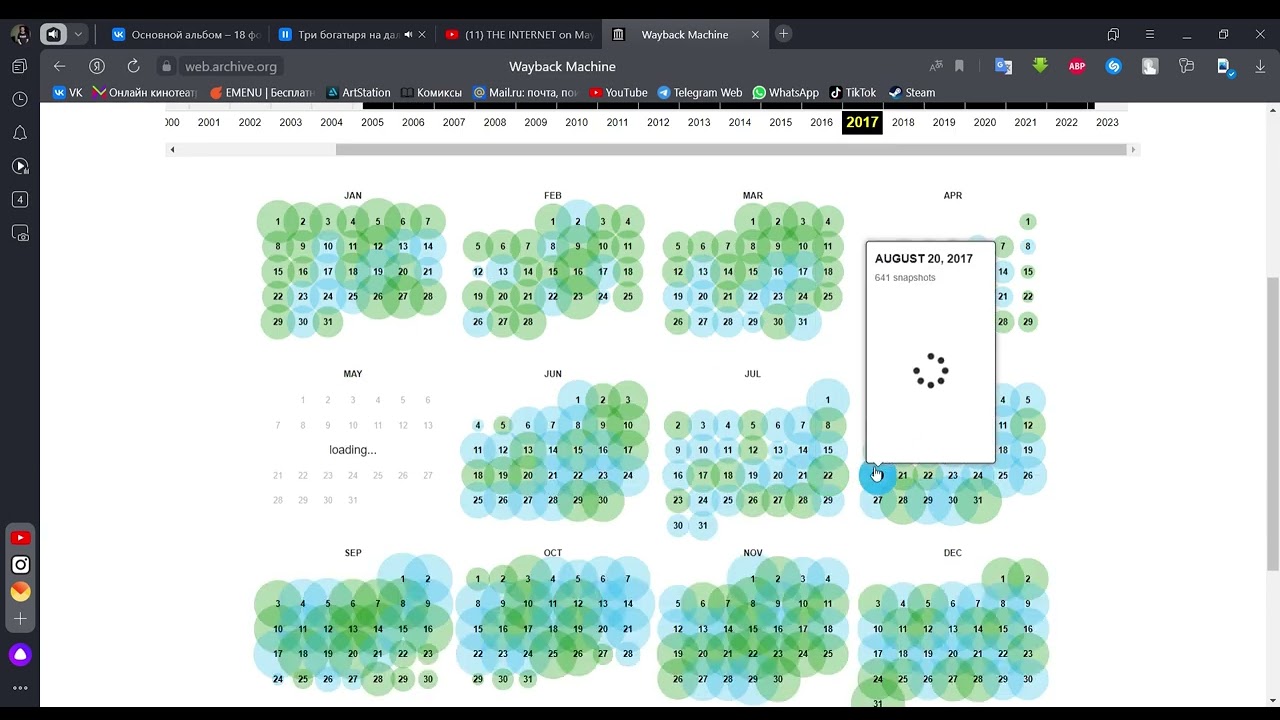
Task: Open the ABP ad blocker extension
Action: [1077, 66]
